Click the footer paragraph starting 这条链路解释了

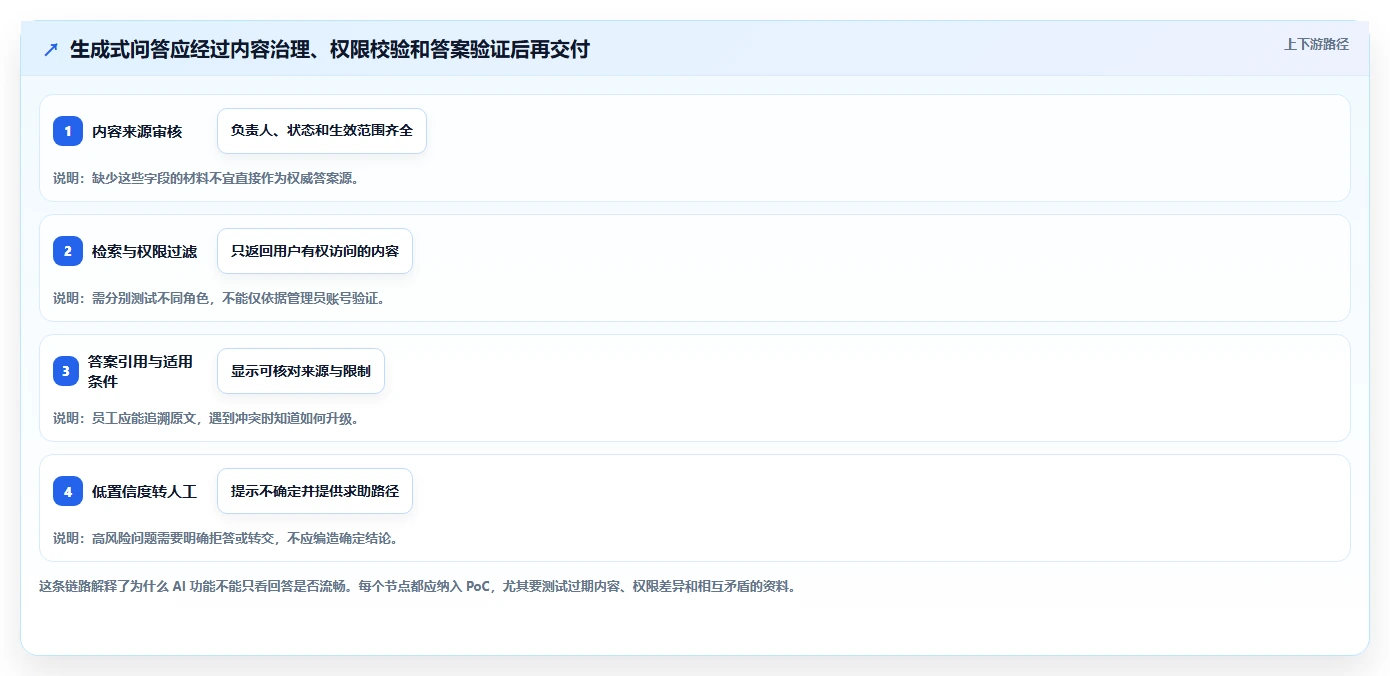[417, 587]
